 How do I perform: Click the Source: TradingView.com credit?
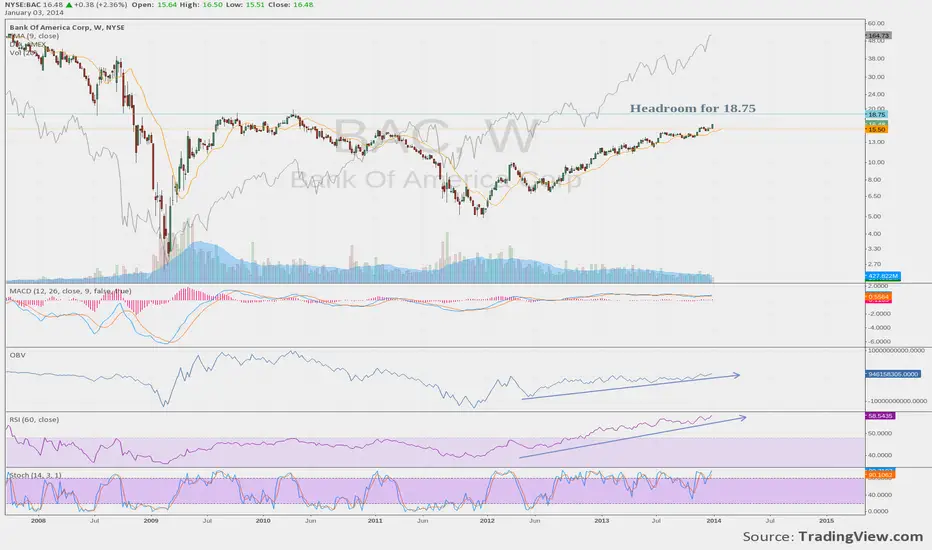[x=833, y=536]
